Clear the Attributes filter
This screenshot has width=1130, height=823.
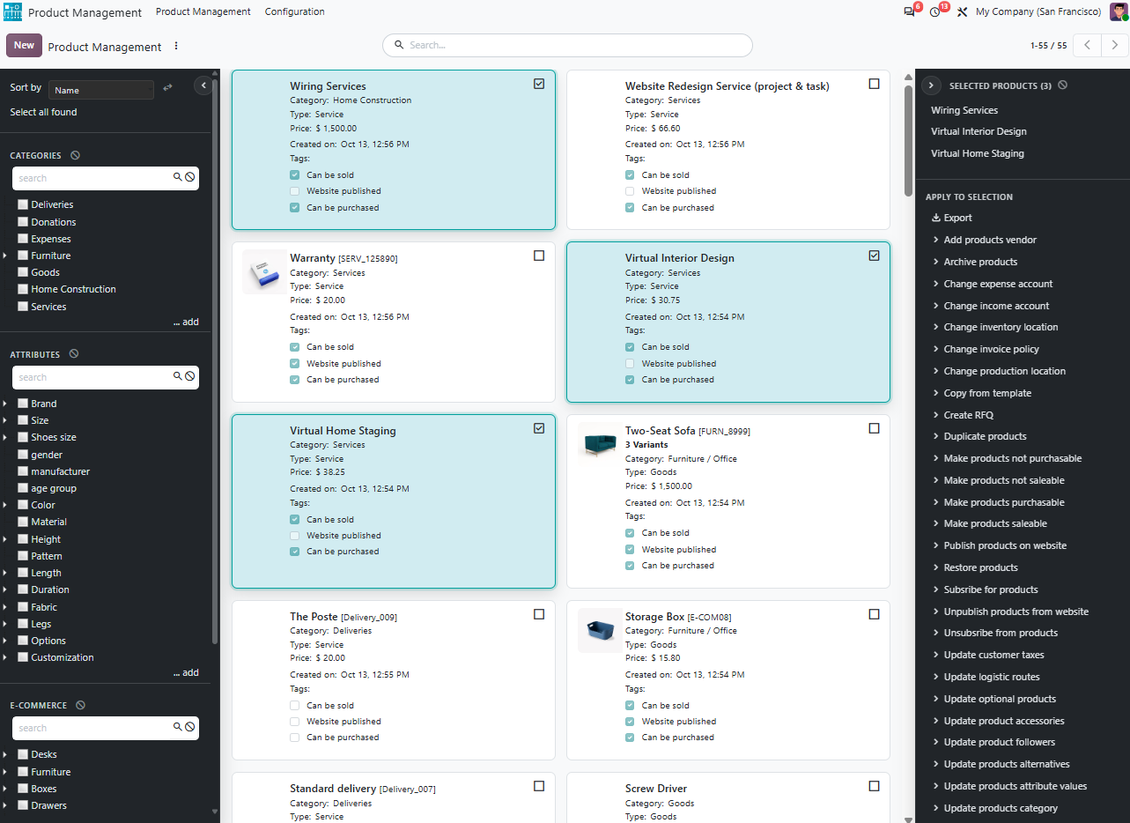coord(74,355)
